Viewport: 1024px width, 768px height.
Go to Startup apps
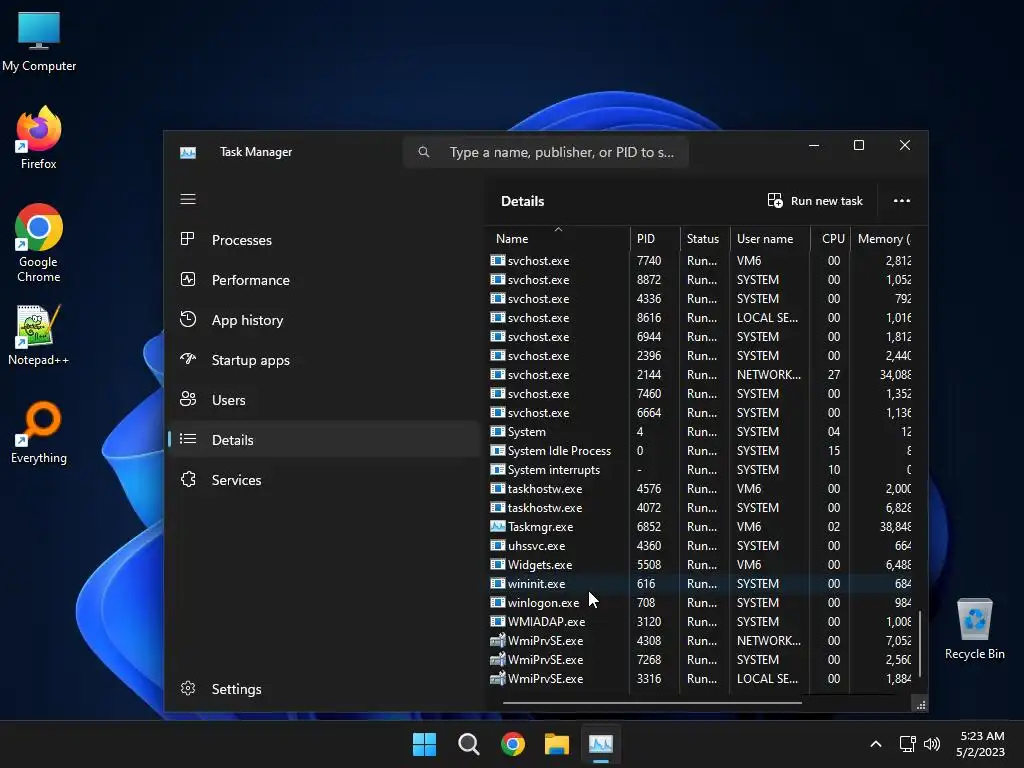tap(250, 360)
